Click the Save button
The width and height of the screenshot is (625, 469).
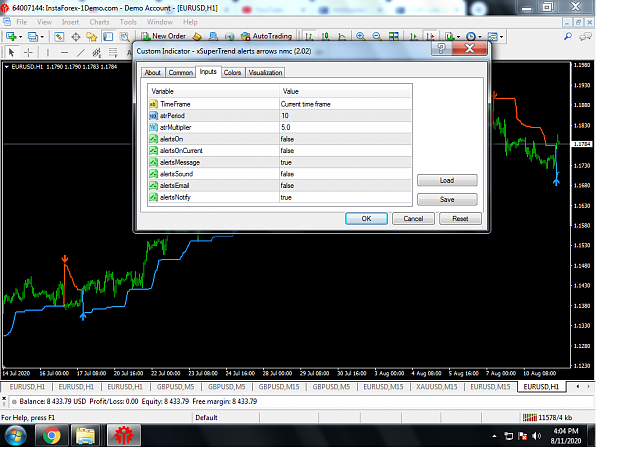coord(447,200)
